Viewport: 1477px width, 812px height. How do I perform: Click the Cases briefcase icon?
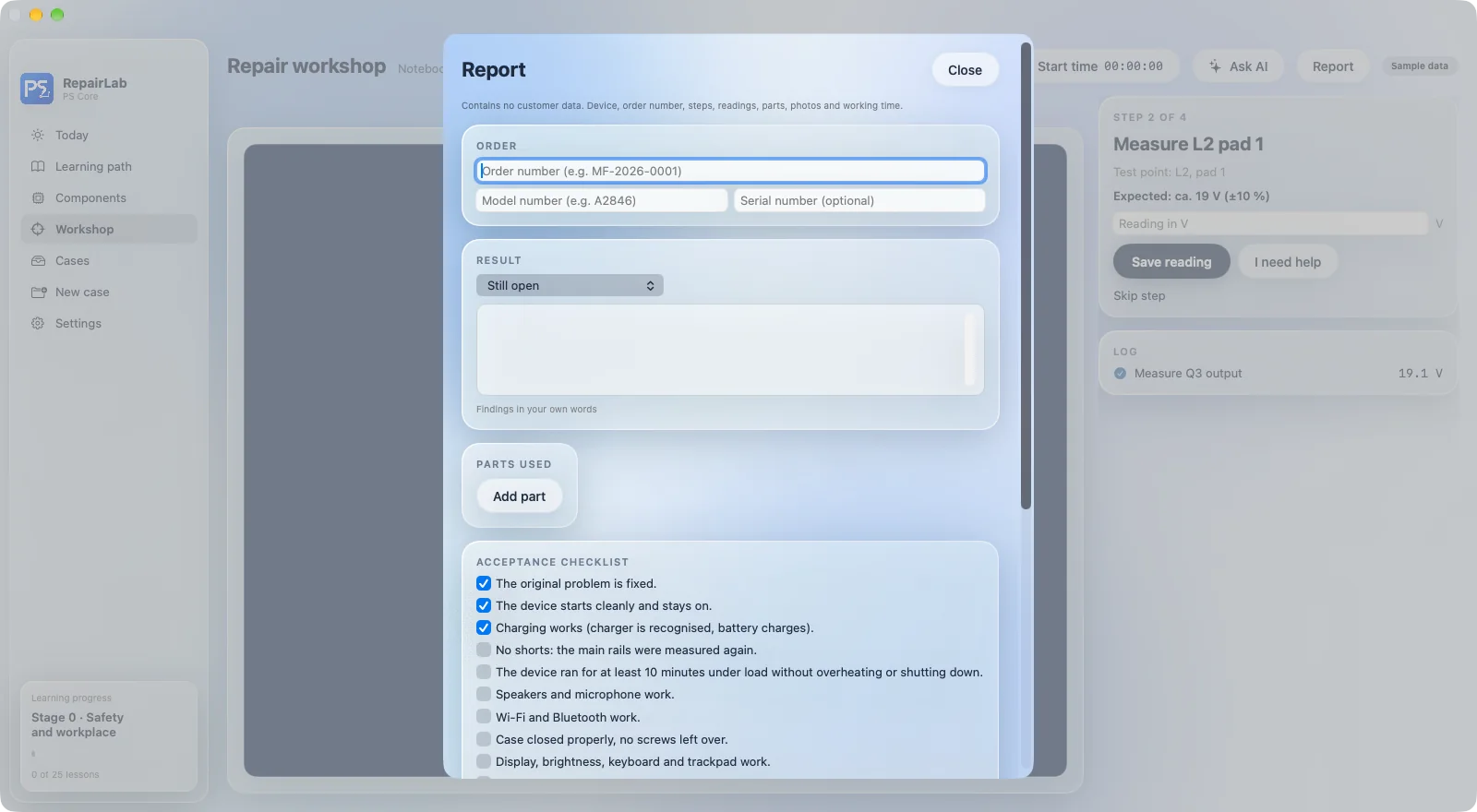38,261
